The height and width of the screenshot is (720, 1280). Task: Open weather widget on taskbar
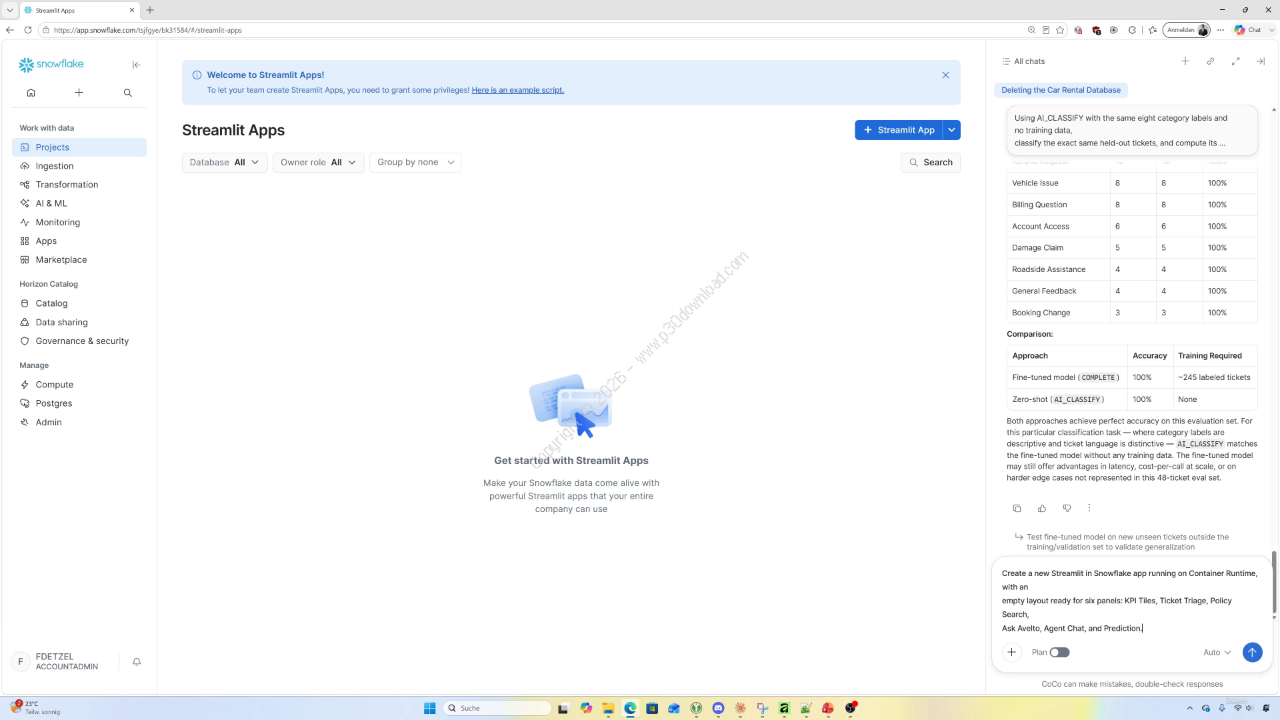36,708
